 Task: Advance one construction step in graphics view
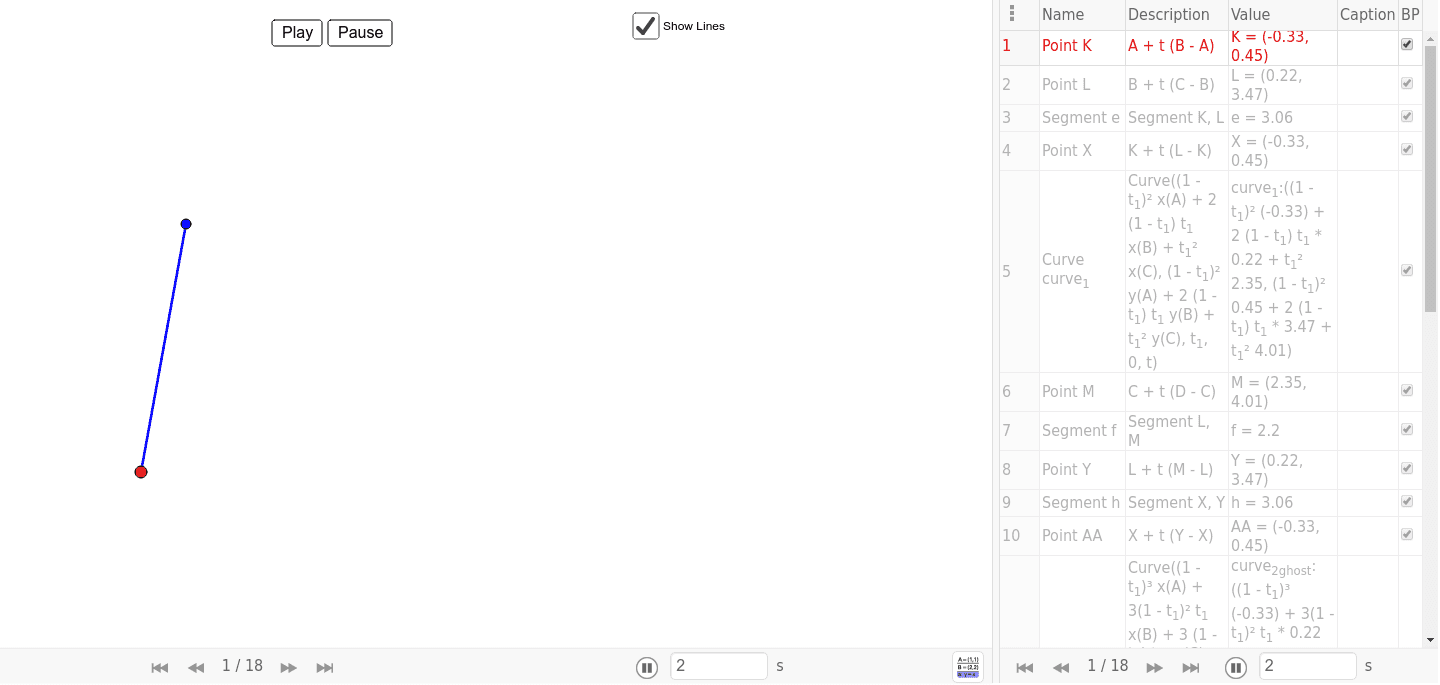288,668
